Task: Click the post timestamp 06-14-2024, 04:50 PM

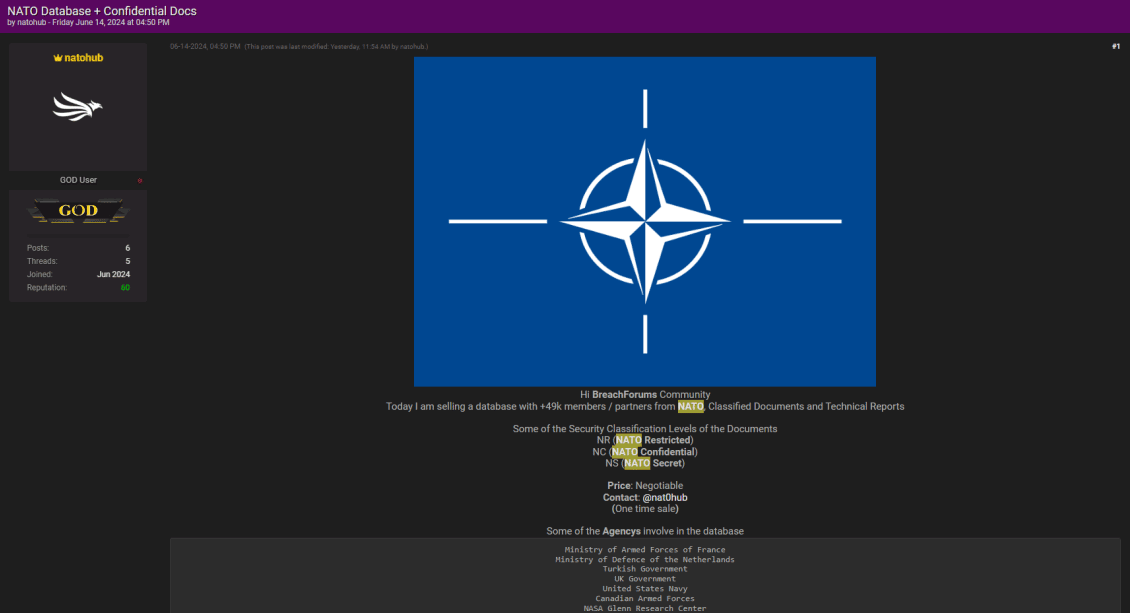Action: tap(205, 47)
